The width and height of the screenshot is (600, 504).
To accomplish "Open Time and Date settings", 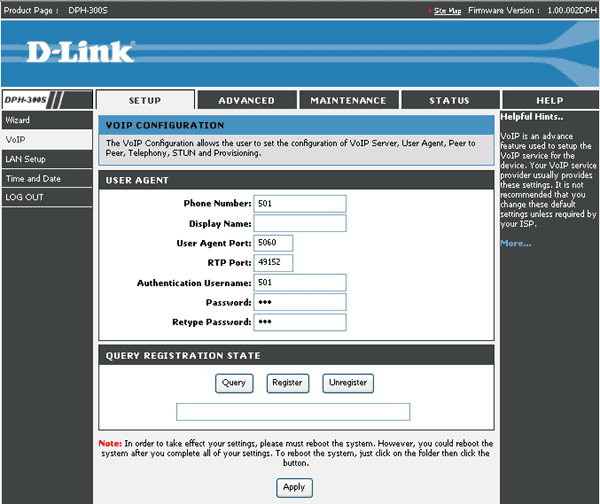I will point(47,179).
